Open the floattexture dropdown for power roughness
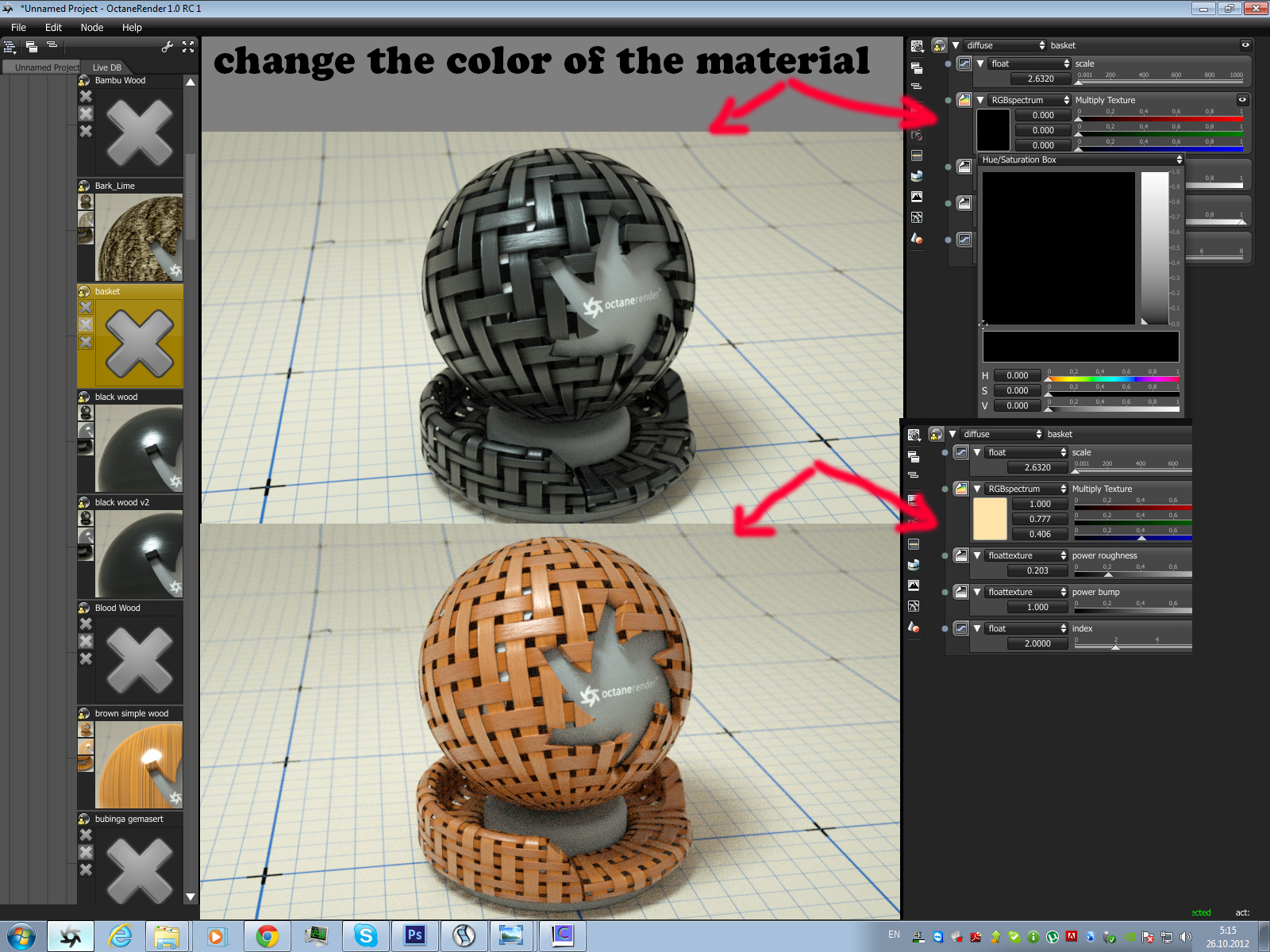 [x=1027, y=555]
